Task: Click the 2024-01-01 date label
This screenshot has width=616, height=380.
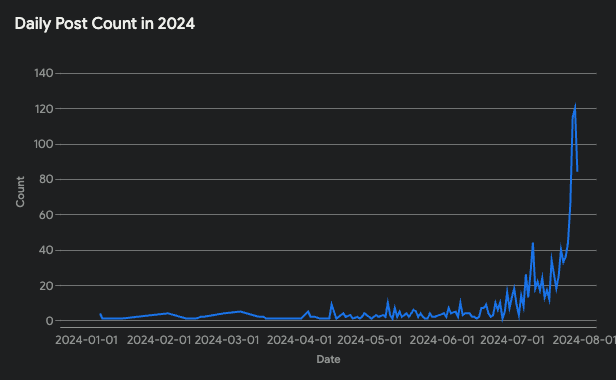Action: pos(86,340)
